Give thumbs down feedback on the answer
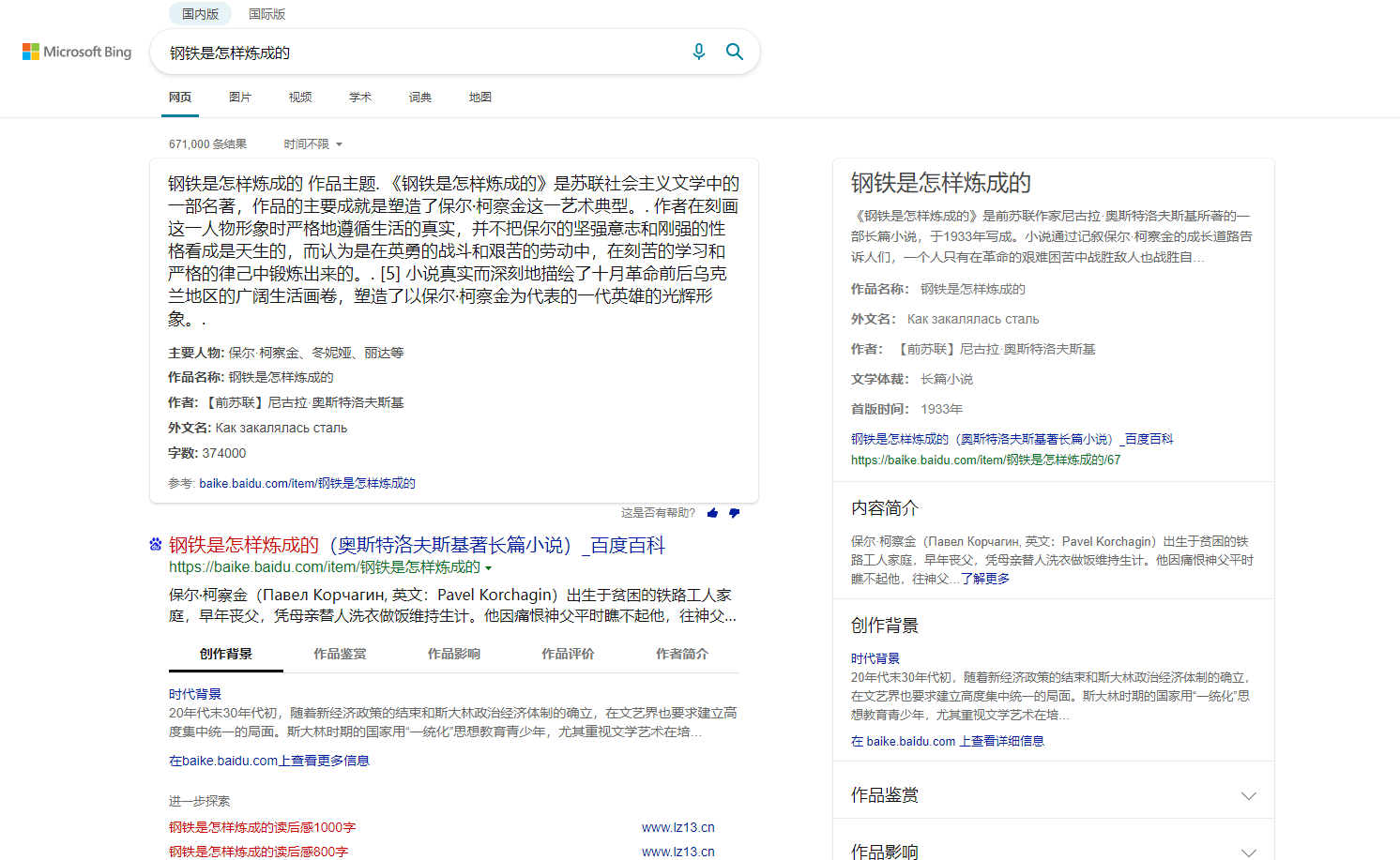 tap(735, 513)
